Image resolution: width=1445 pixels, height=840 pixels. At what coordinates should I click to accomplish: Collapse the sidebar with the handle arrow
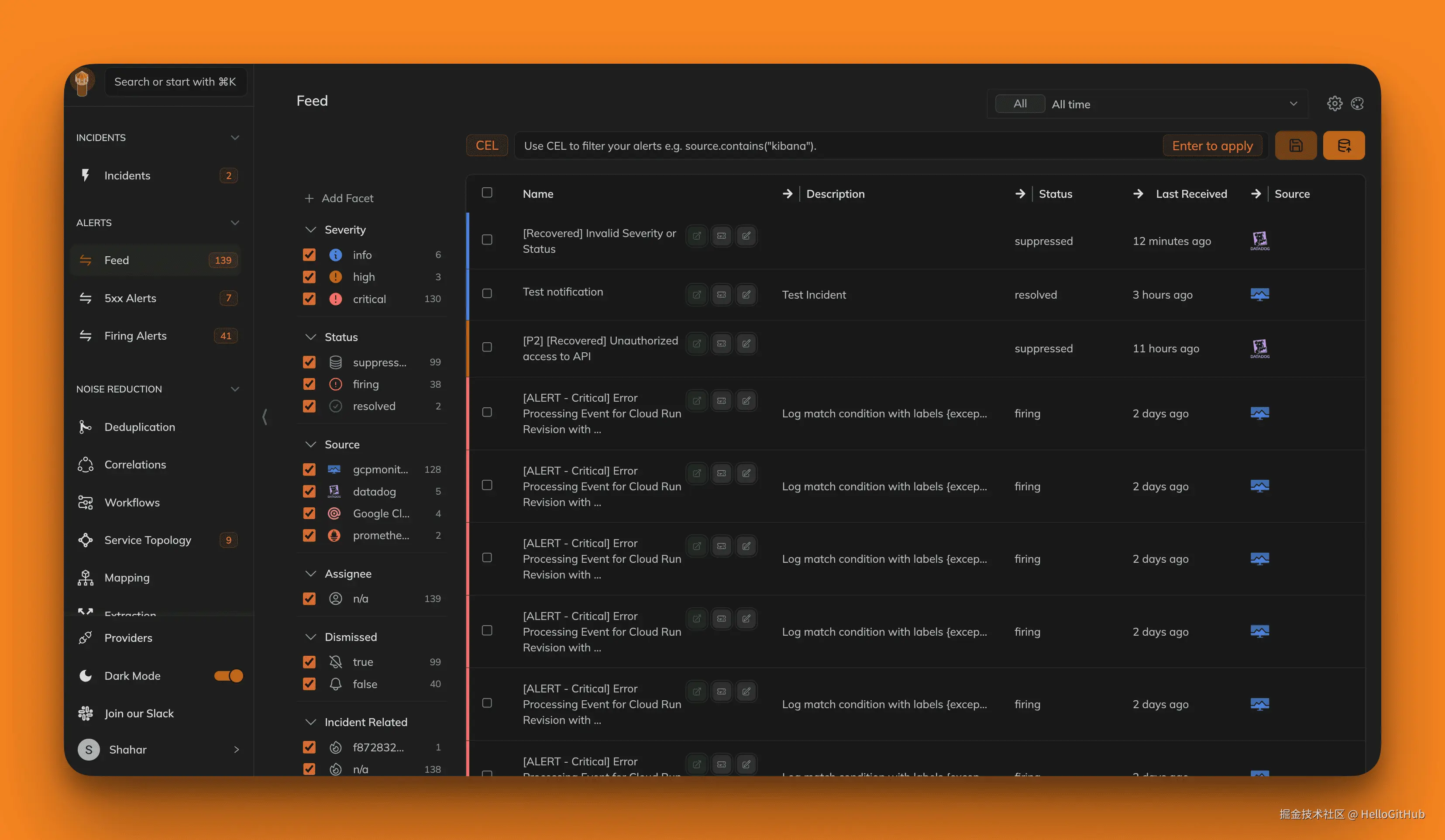point(265,417)
